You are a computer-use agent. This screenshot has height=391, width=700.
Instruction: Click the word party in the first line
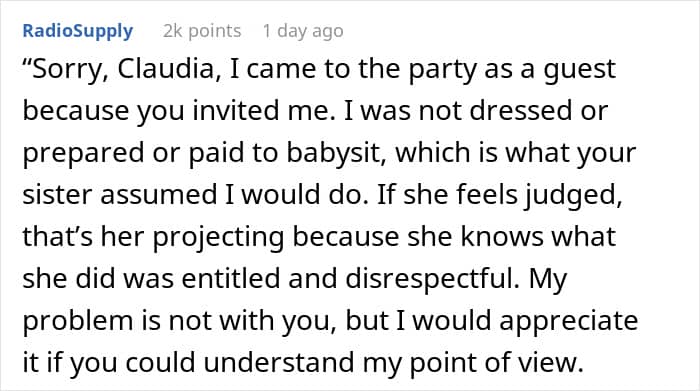(442, 71)
